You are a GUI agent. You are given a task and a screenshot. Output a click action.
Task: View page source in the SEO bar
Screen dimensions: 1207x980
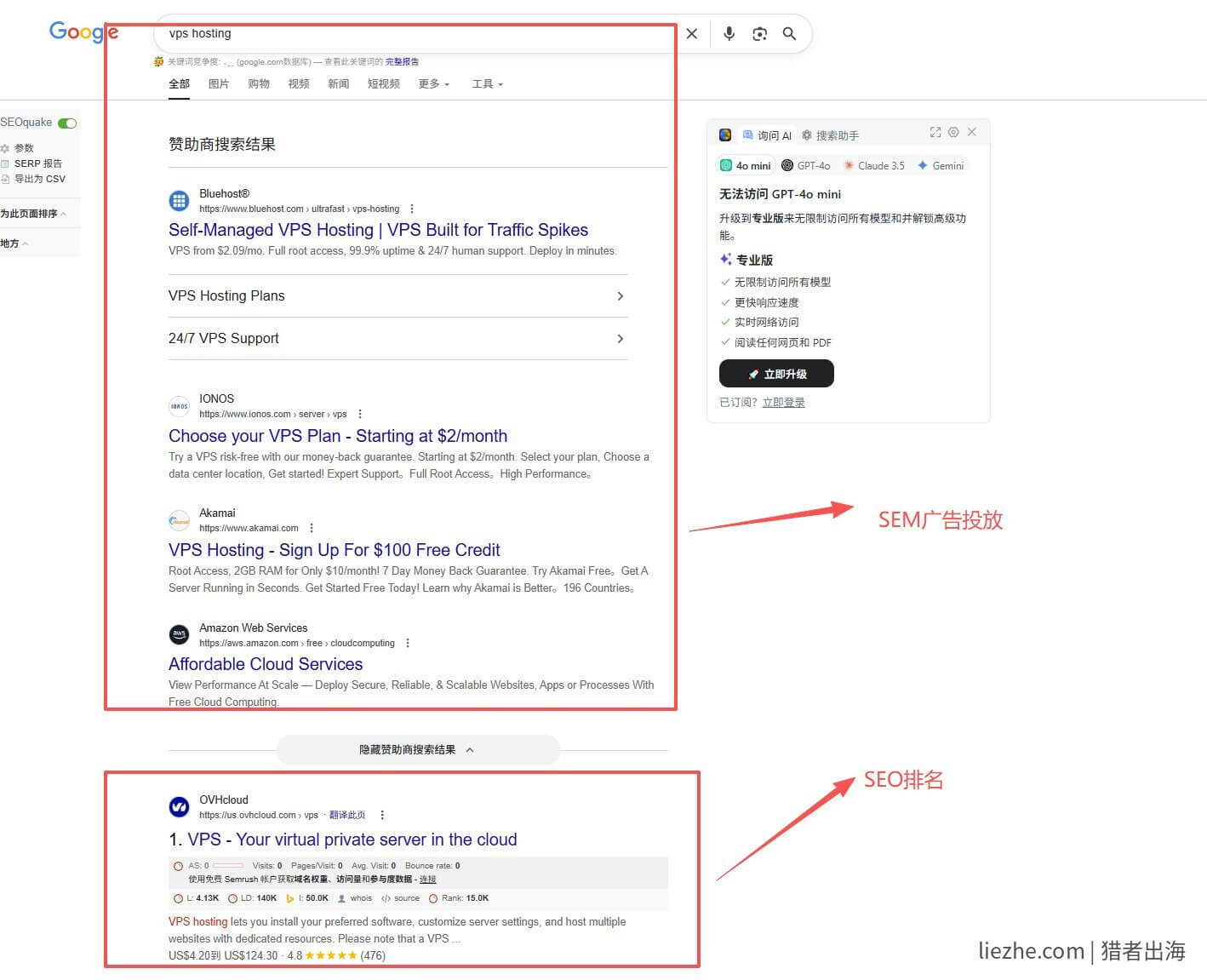click(x=400, y=898)
